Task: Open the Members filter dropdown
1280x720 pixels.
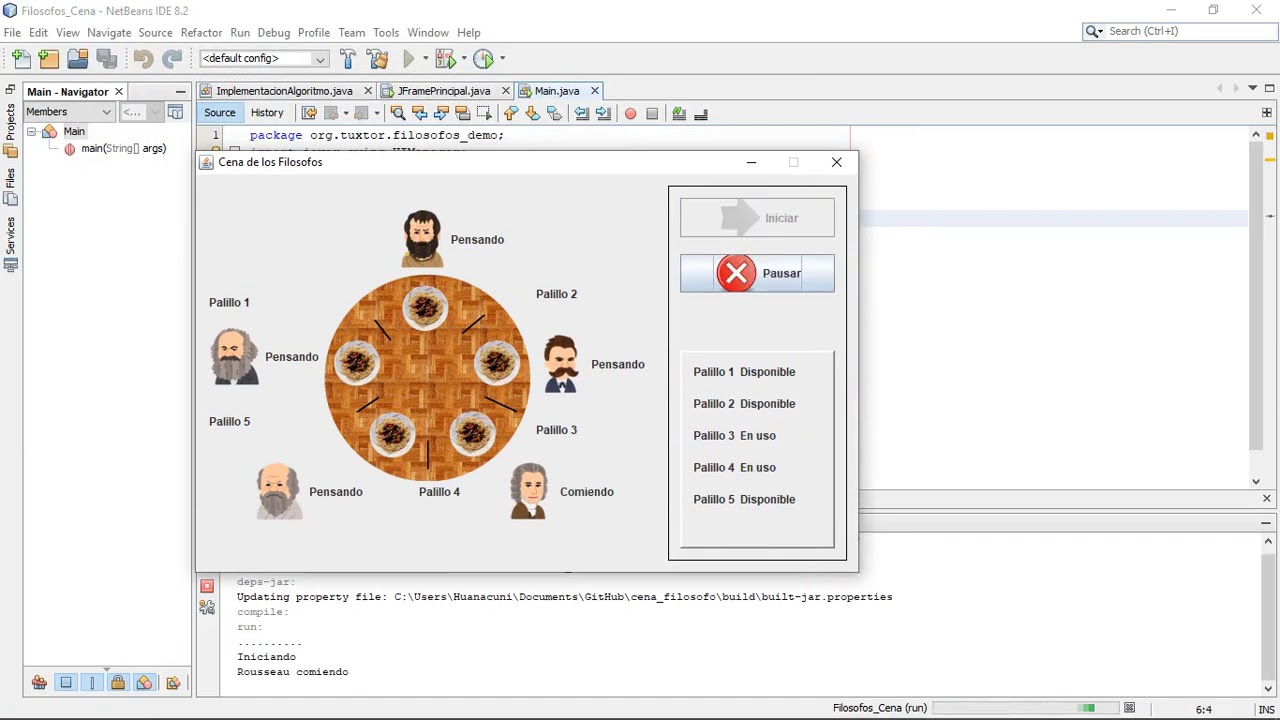Action: coord(69,112)
